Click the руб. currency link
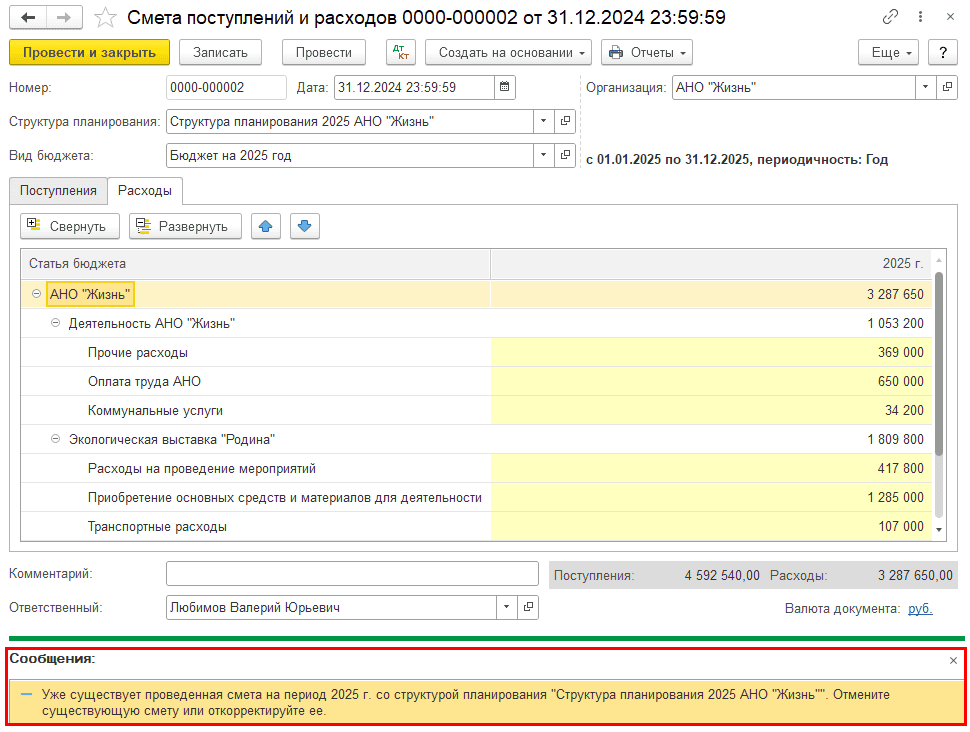This screenshot has width=970, height=732. tap(920, 608)
